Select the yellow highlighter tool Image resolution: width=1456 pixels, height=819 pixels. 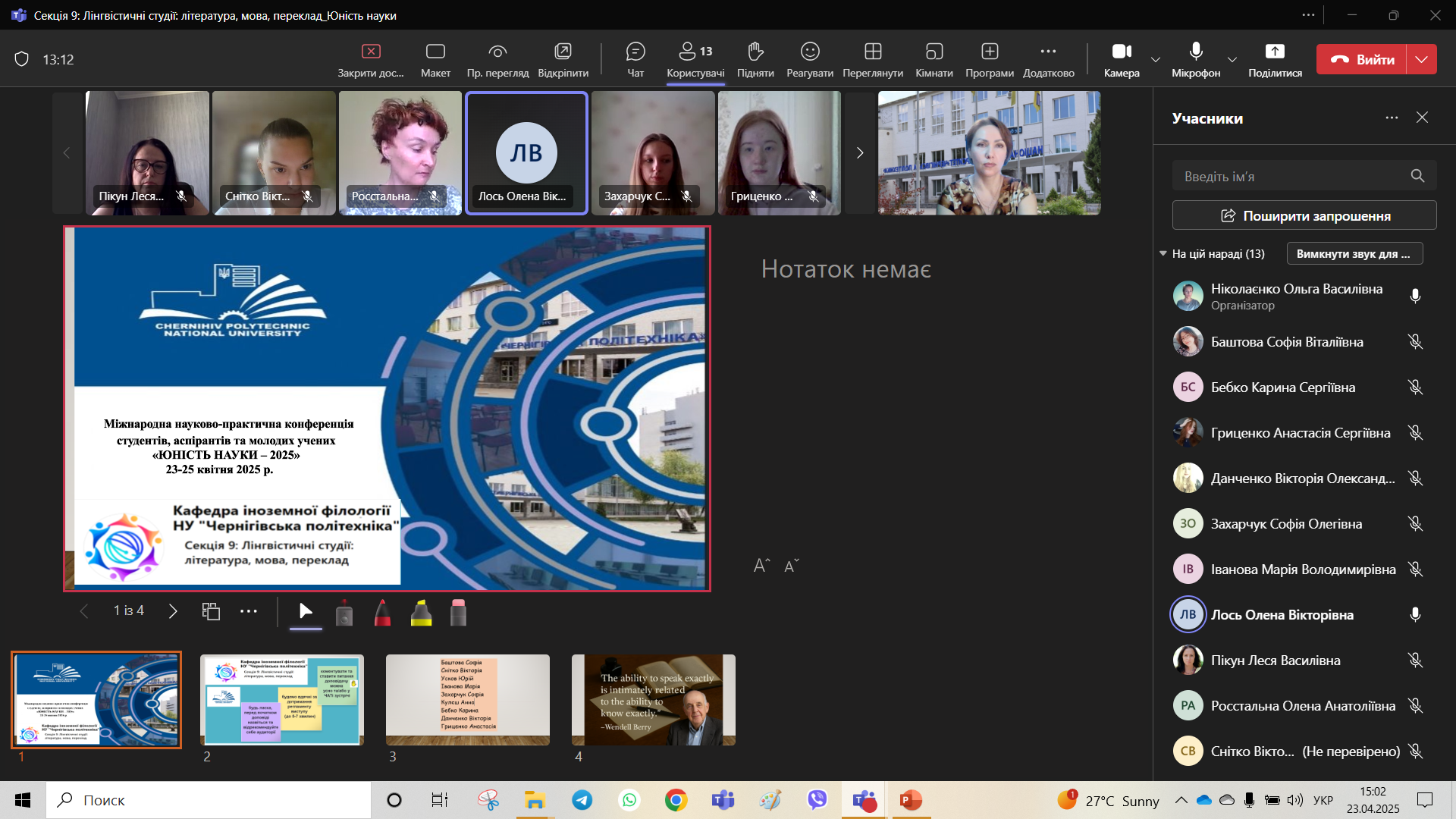coord(421,612)
